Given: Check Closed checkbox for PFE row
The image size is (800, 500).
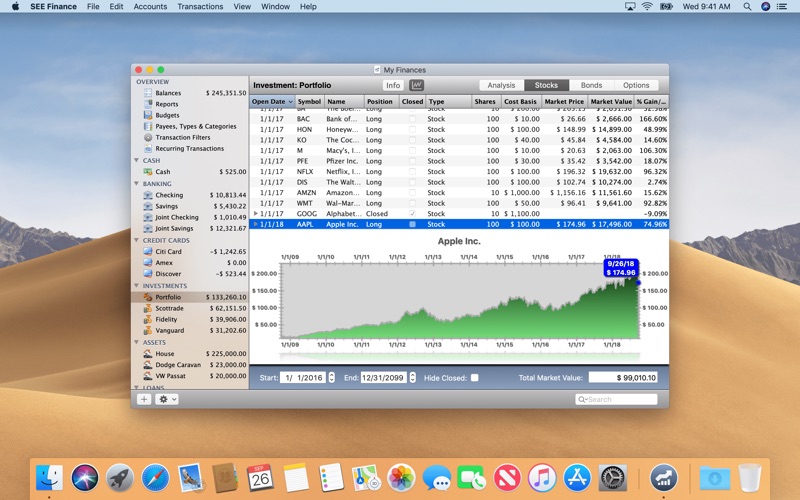Looking at the screenshot, I should pyautogui.click(x=412, y=161).
